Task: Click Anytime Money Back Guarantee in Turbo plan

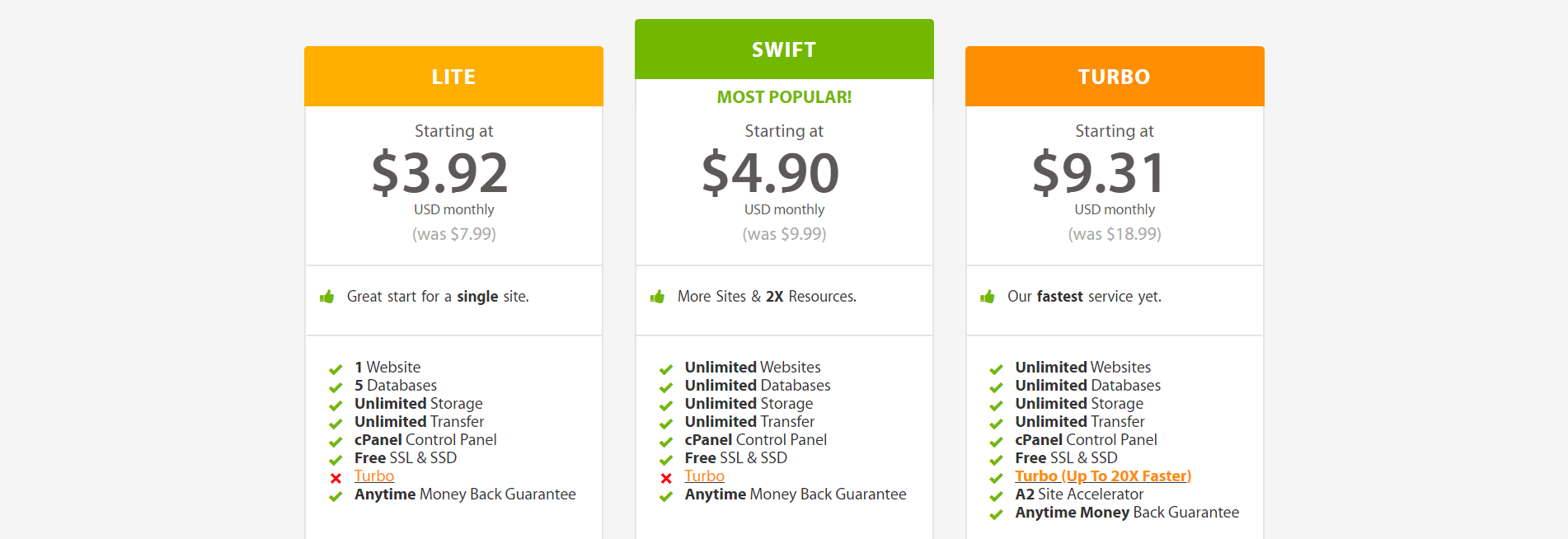Action: pos(1127,513)
